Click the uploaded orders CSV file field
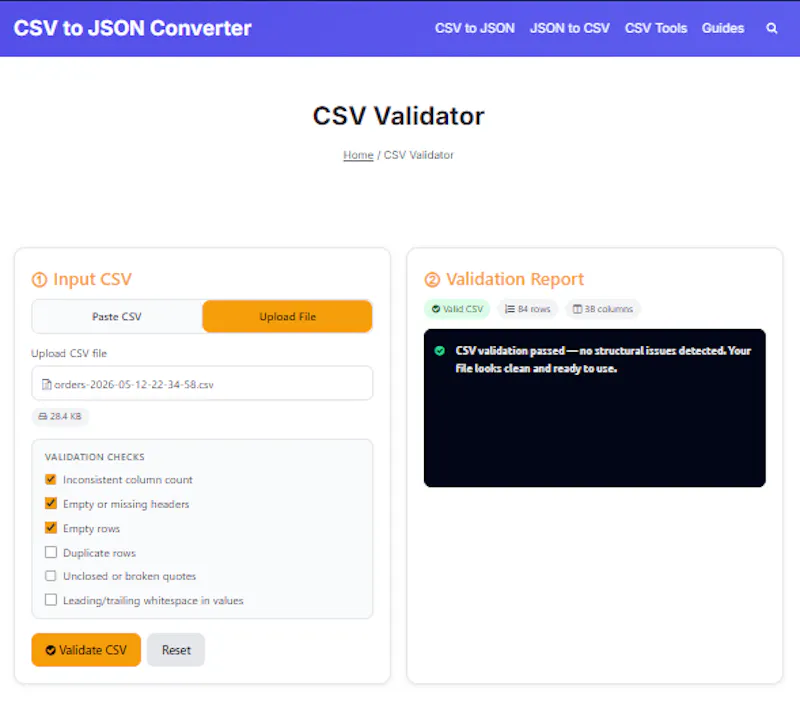 click(x=202, y=383)
